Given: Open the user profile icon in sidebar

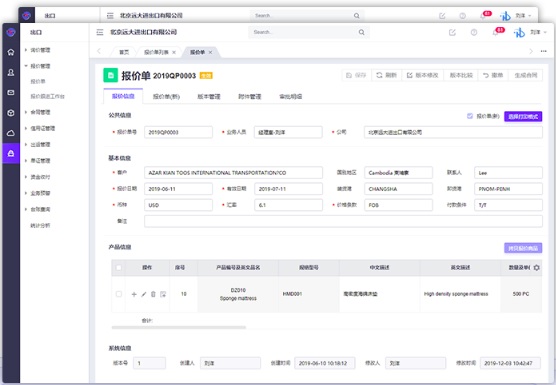Looking at the screenshot, I should click(11, 72).
